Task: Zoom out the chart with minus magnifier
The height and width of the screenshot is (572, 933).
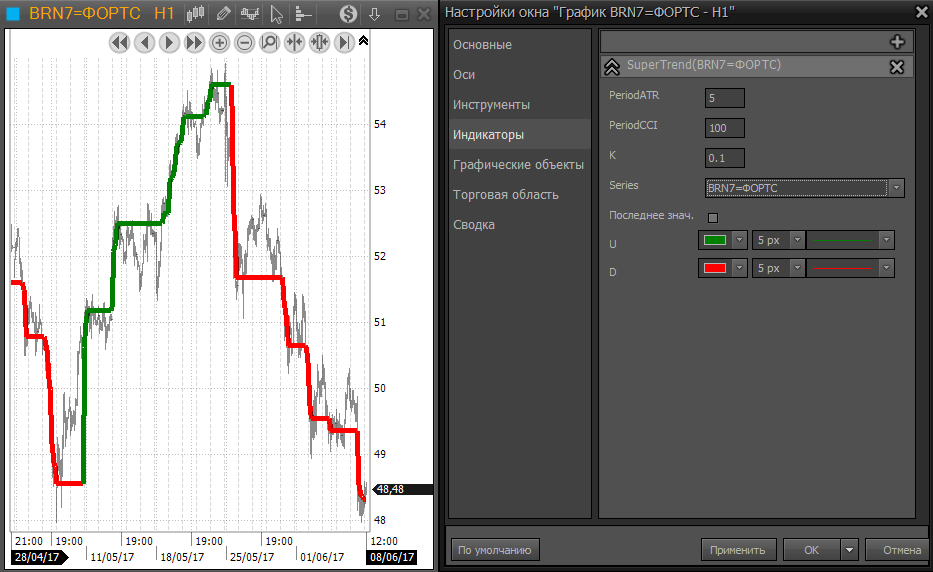Action: [x=244, y=42]
